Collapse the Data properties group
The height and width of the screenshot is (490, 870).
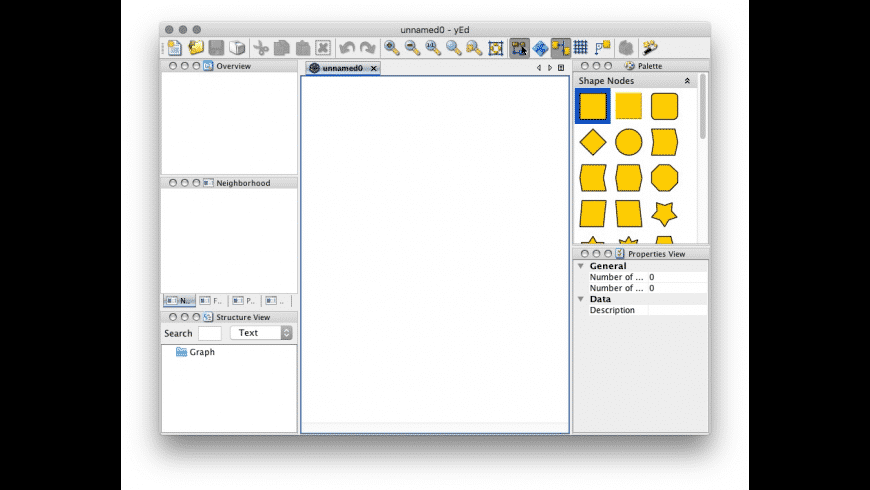coord(581,299)
